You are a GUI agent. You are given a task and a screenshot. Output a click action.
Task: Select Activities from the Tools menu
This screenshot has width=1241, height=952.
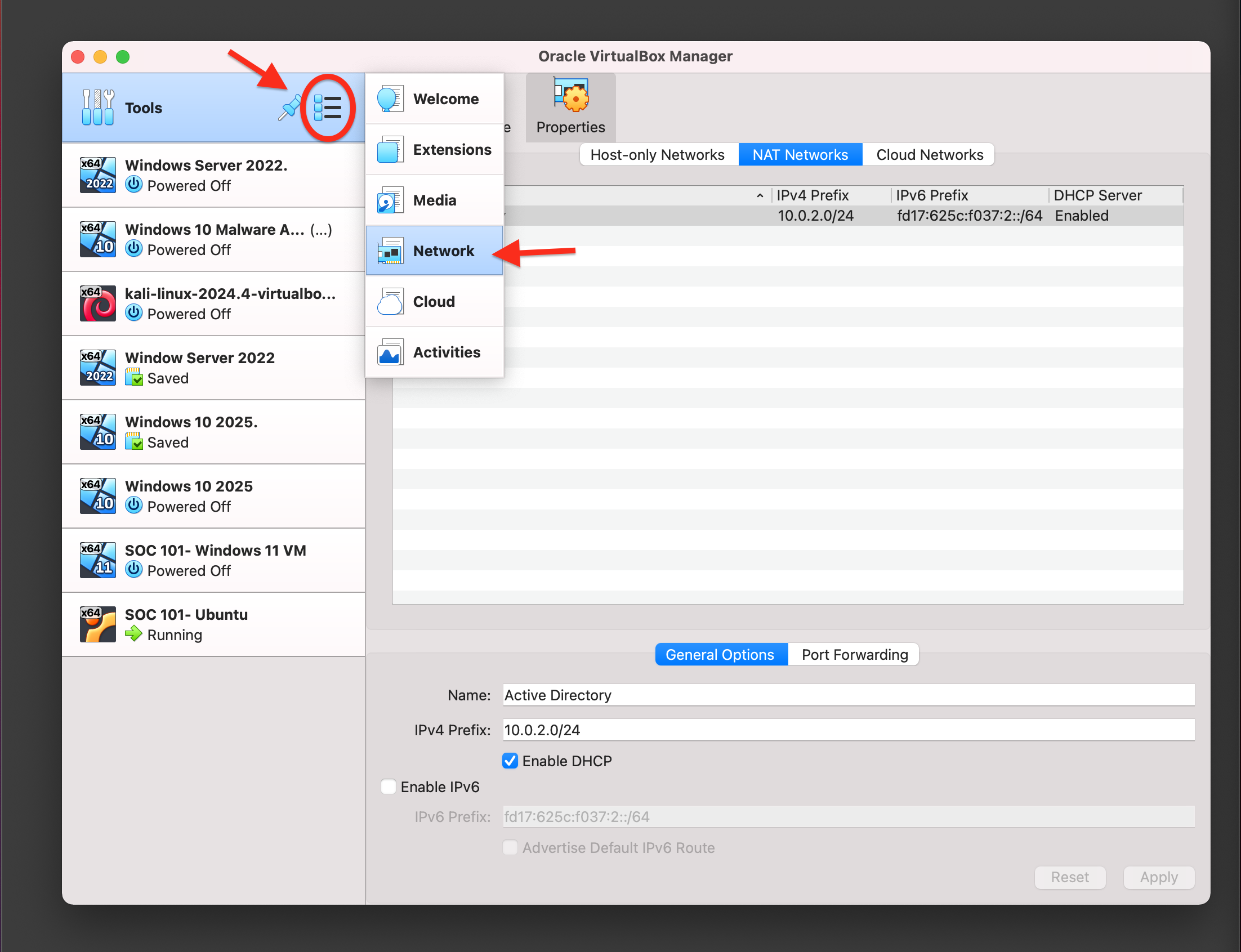435,352
